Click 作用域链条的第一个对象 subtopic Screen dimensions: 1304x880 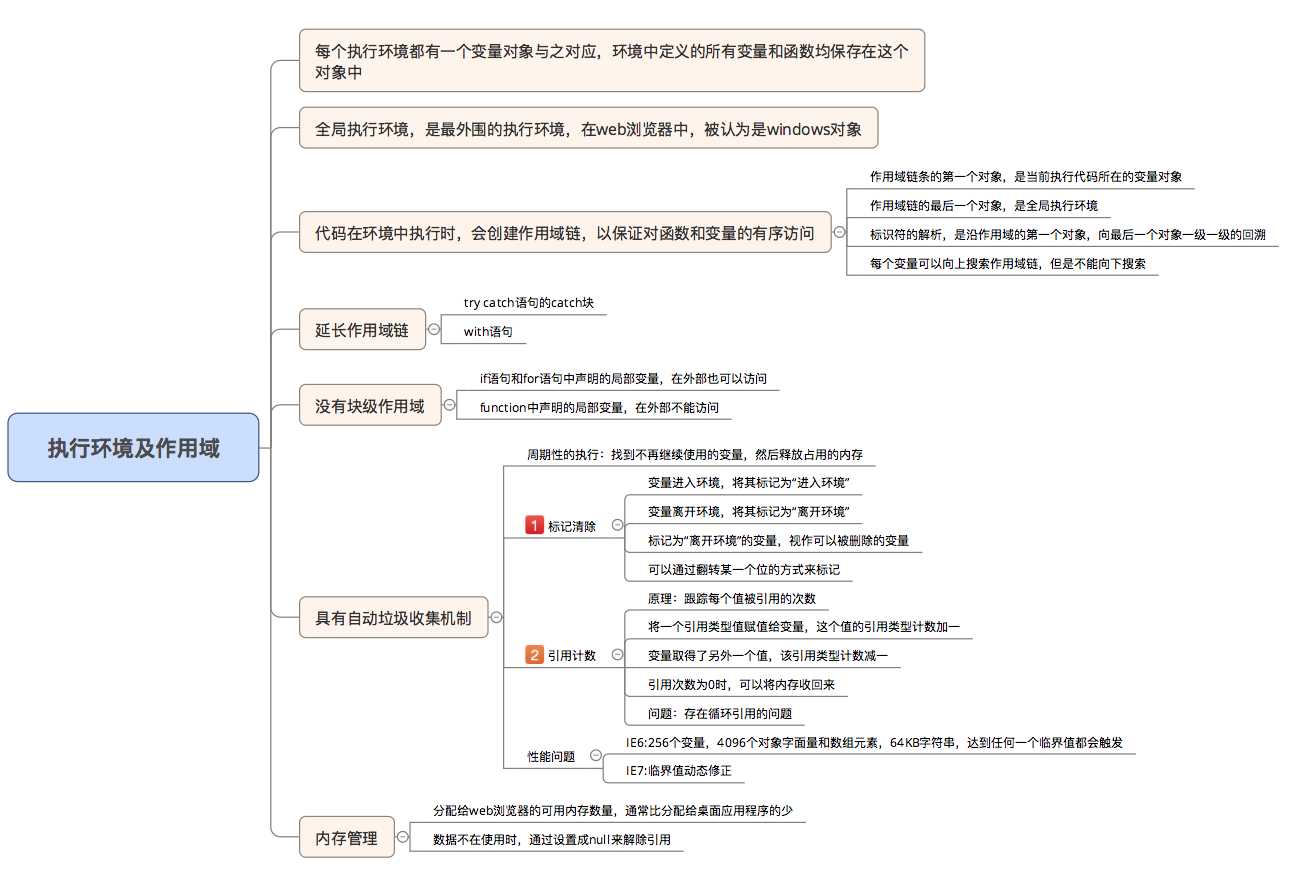click(1026, 176)
